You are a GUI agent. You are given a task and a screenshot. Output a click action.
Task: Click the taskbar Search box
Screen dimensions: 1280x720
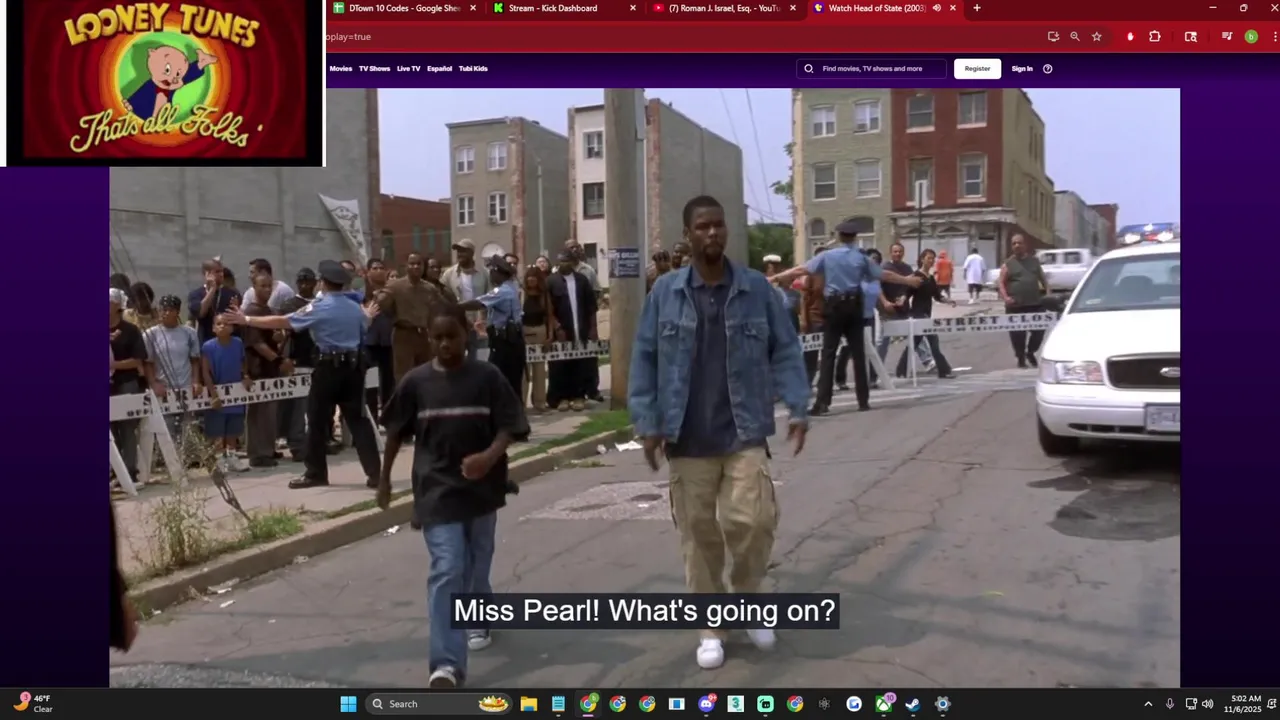(x=440, y=704)
